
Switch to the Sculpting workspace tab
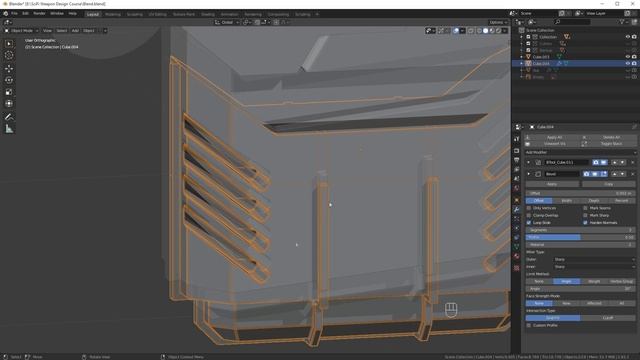[x=134, y=14]
